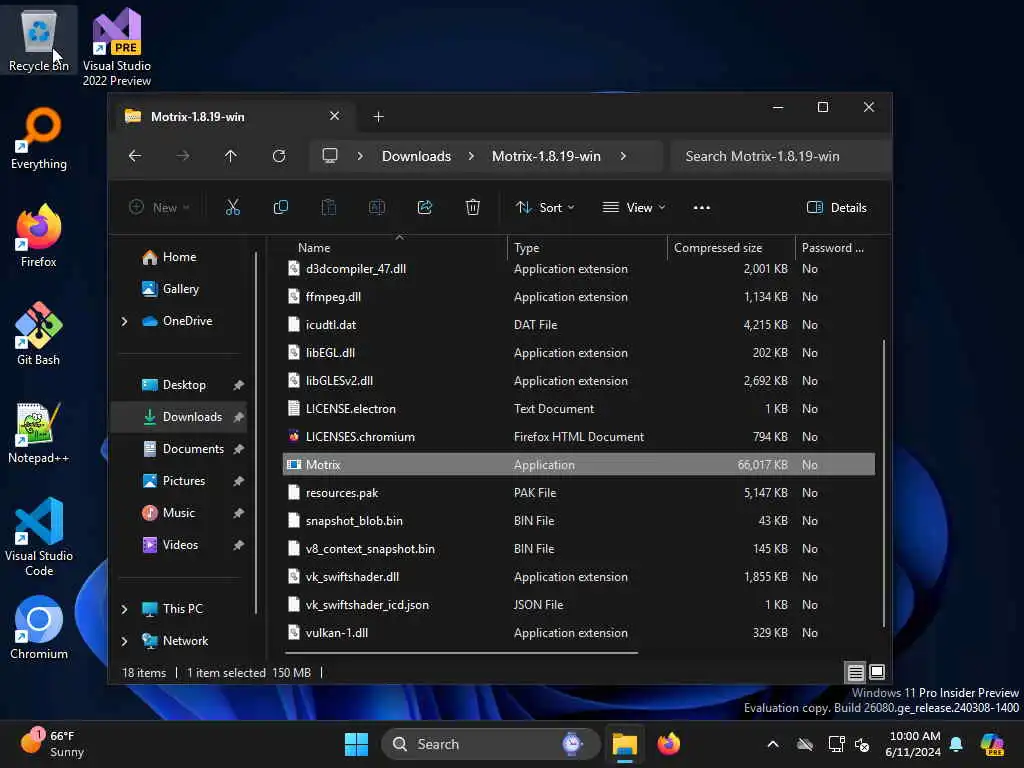Click the Share icon in toolbar

coord(424,208)
